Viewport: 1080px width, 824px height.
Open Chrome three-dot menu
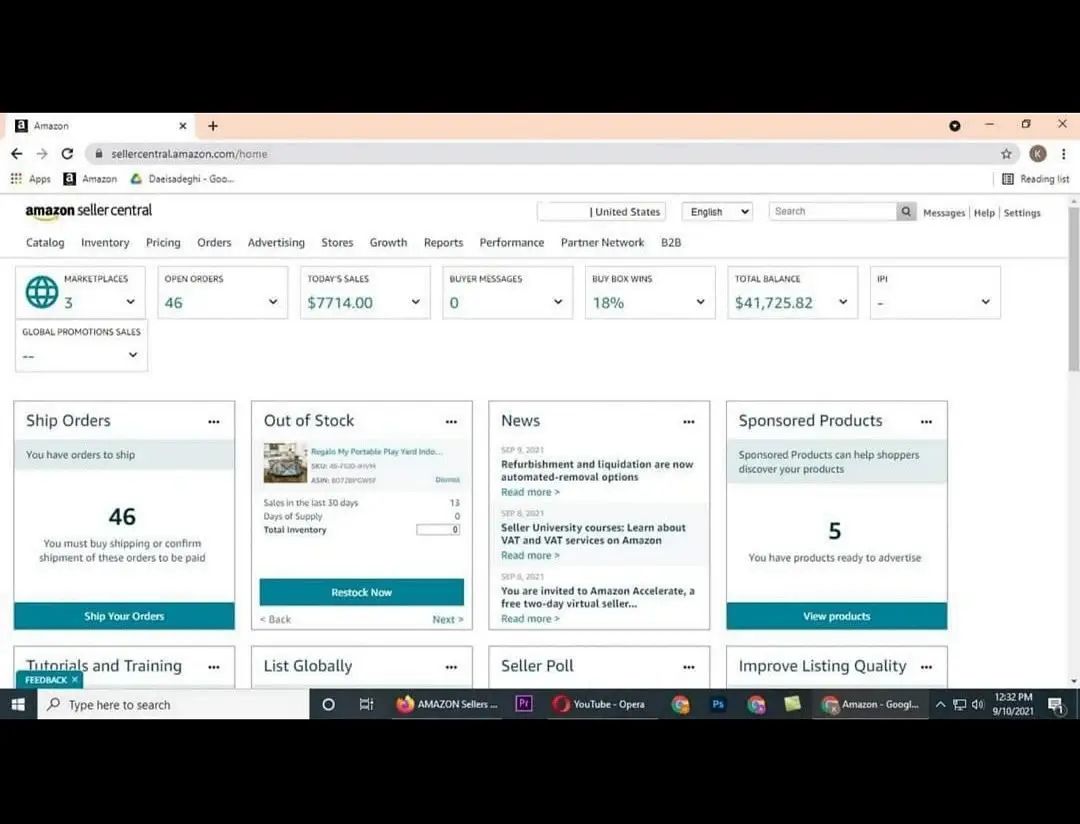point(1063,154)
